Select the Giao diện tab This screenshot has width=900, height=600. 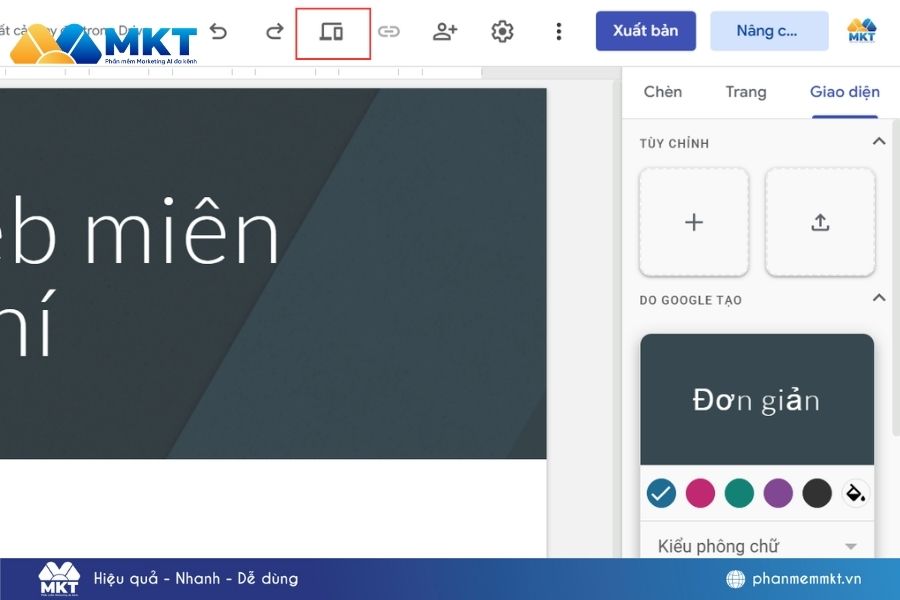(844, 92)
